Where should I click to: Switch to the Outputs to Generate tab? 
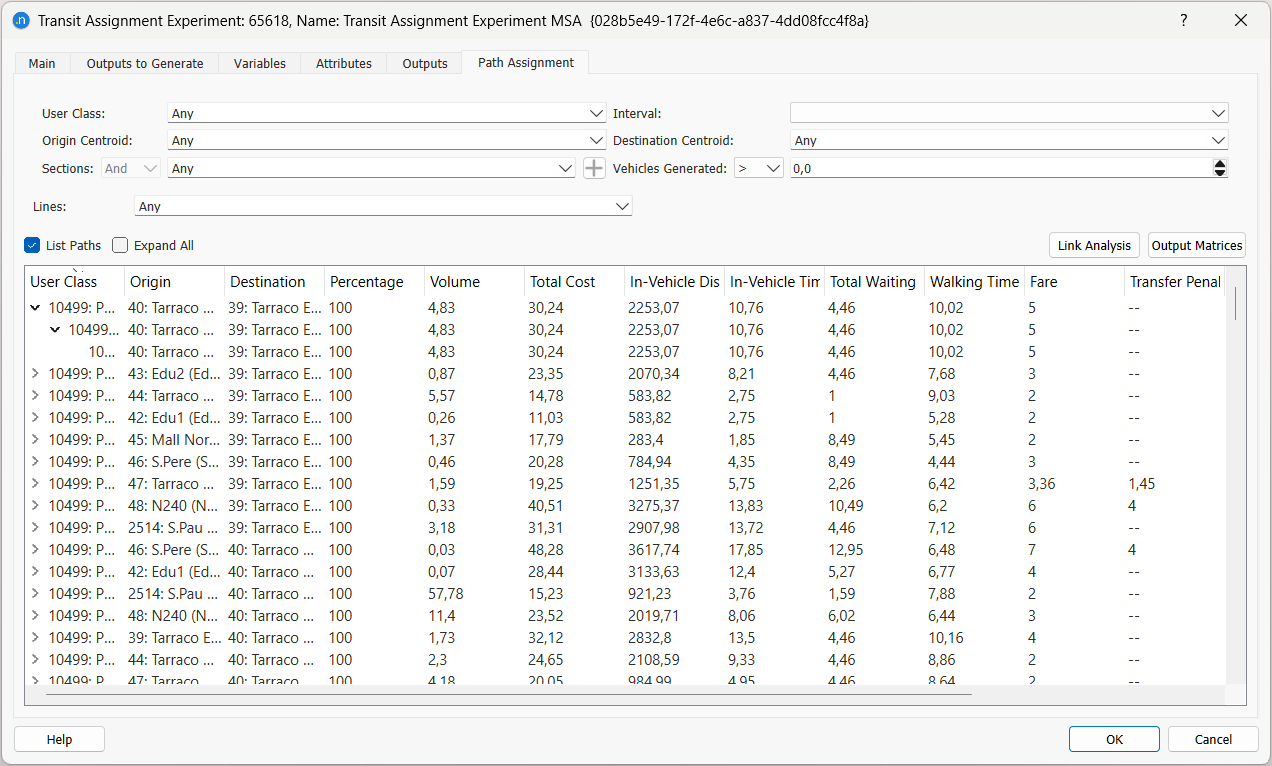(145, 63)
